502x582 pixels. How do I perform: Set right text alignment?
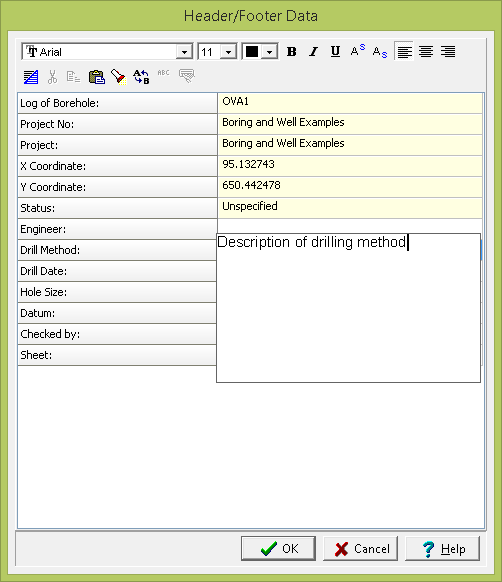[448, 52]
